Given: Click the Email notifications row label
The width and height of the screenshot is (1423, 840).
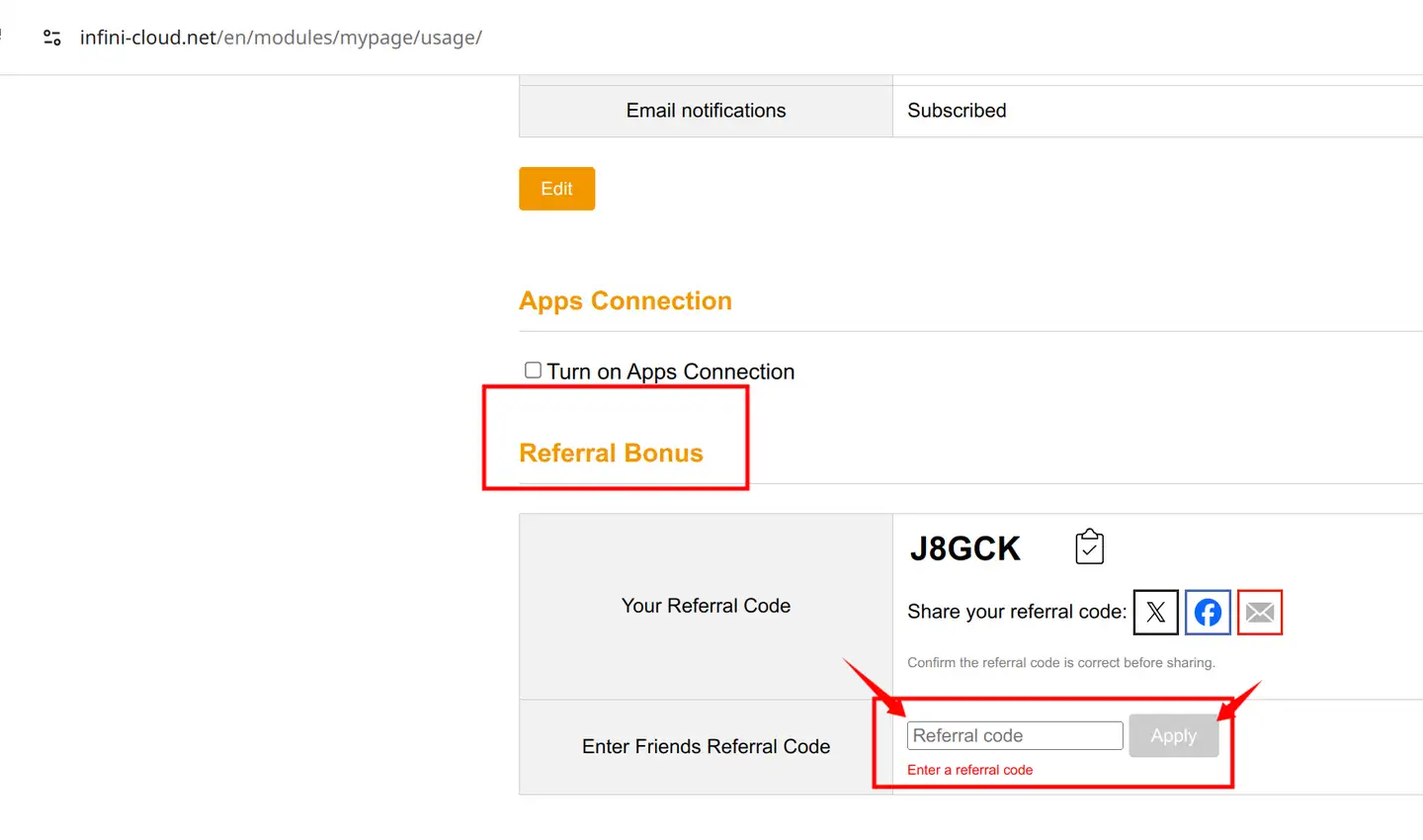Looking at the screenshot, I should click(x=706, y=111).
